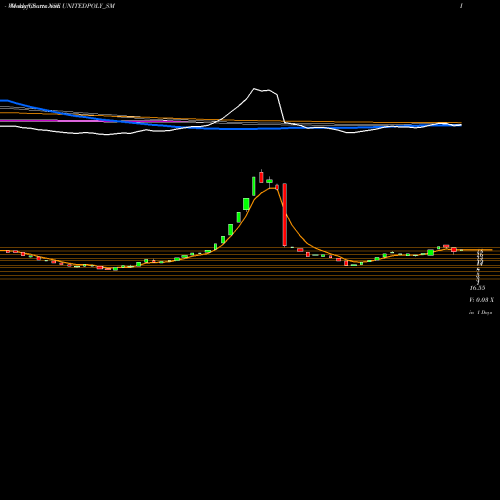Click the peak of the white indicator line
The height and width of the screenshot is (500, 500).
254,89
